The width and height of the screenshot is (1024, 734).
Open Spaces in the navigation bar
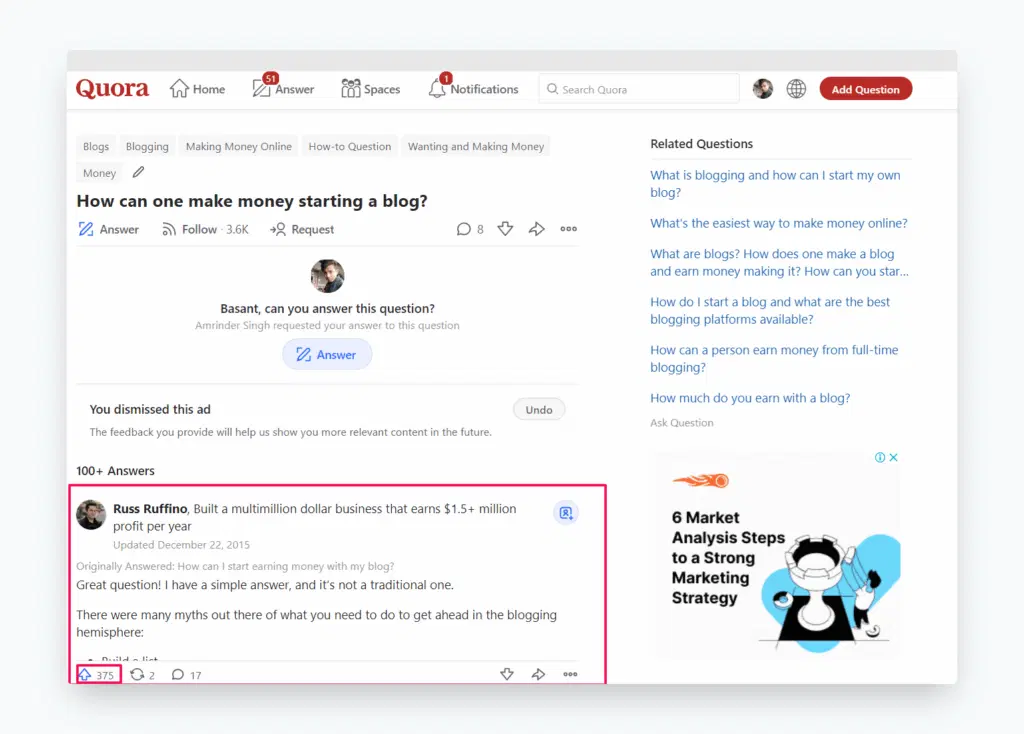tap(370, 89)
